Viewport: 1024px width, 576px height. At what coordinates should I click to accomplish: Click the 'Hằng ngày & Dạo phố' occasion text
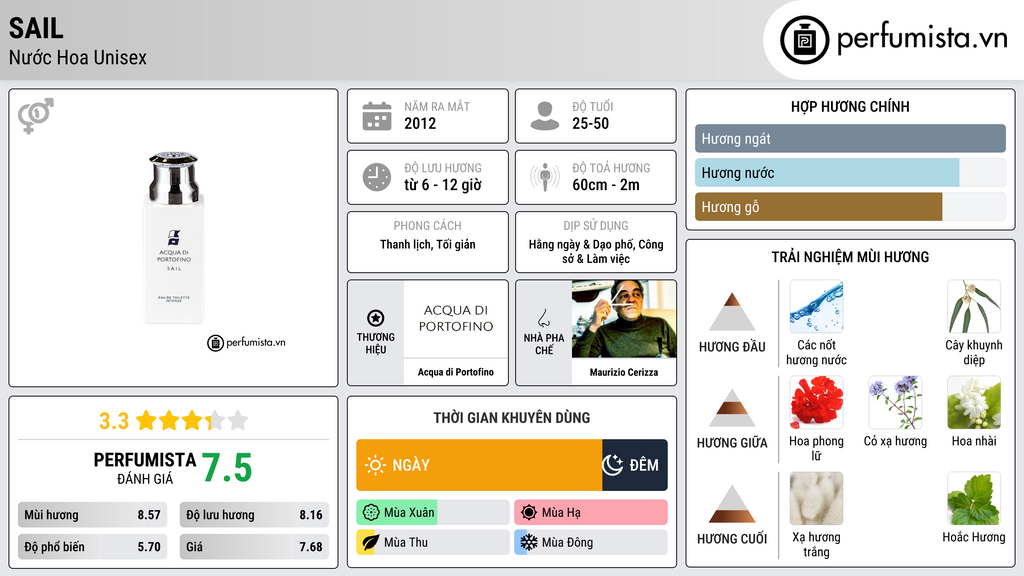596,251
